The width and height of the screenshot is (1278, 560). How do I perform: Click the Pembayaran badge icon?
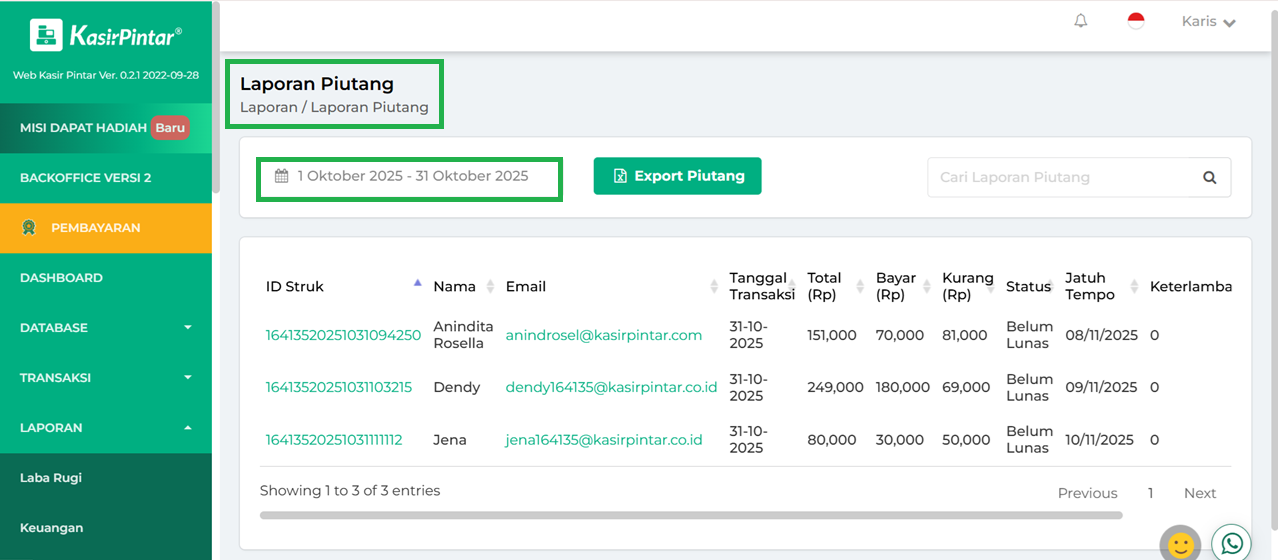coord(30,228)
